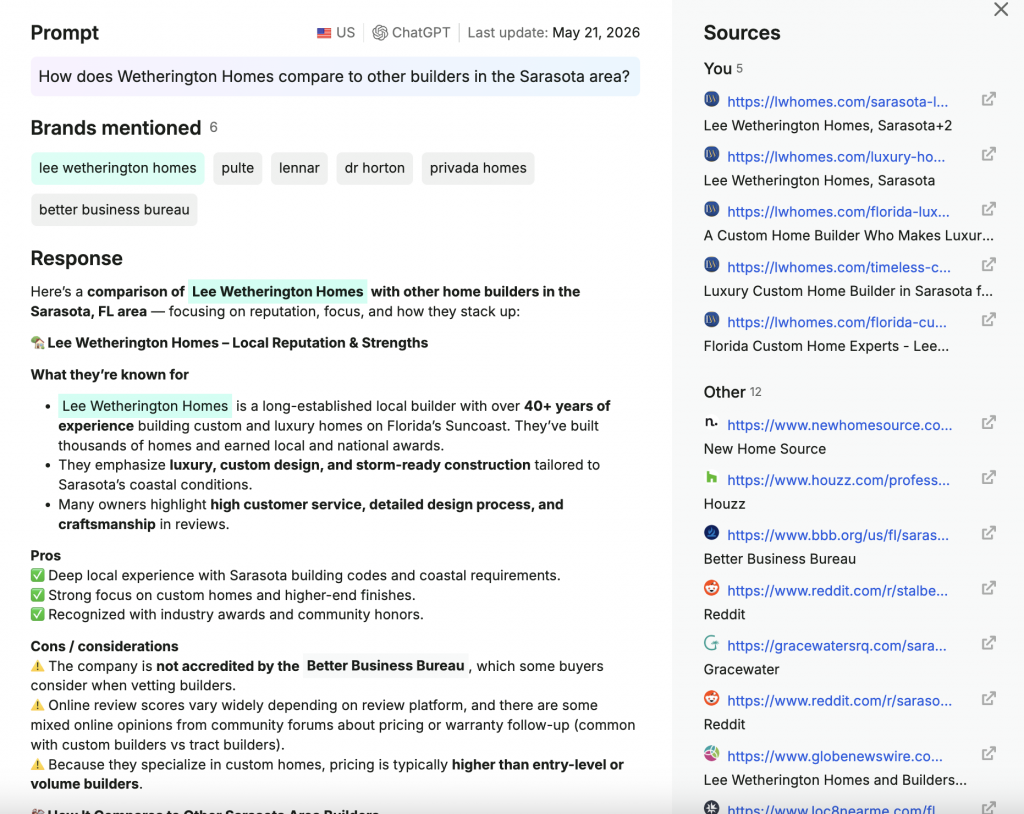The height and width of the screenshot is (814, 1024).
Task: Click favicon beside lwhomes.com/florida-cu link
Action: [711, 319]
